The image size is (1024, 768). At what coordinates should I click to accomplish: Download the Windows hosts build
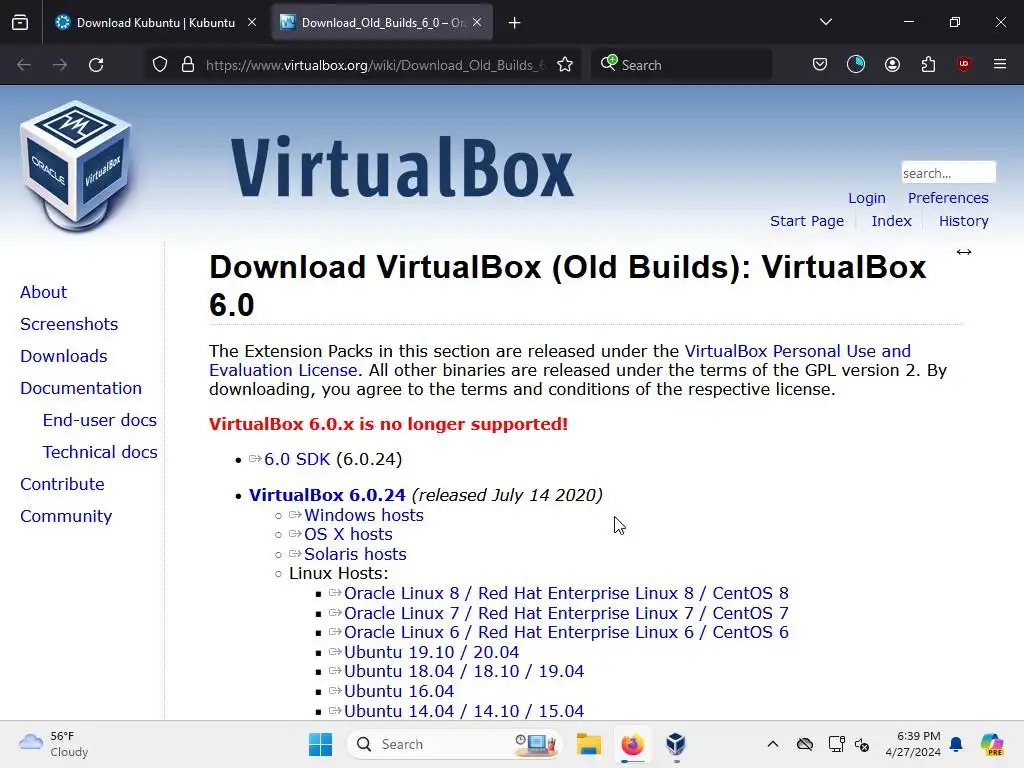(x=364, y=515)
